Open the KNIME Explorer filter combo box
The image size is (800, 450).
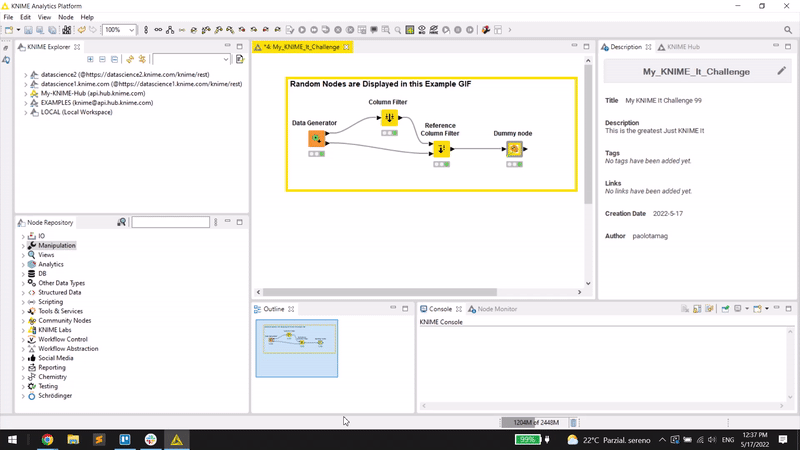pyautogui.click(x=191, y=60)
